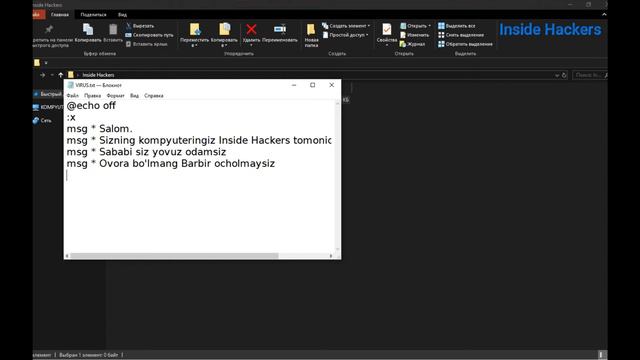Click the Notepad horizontal scrollbar thumb
Screen dimensions: 640x360
click(174, 256)
